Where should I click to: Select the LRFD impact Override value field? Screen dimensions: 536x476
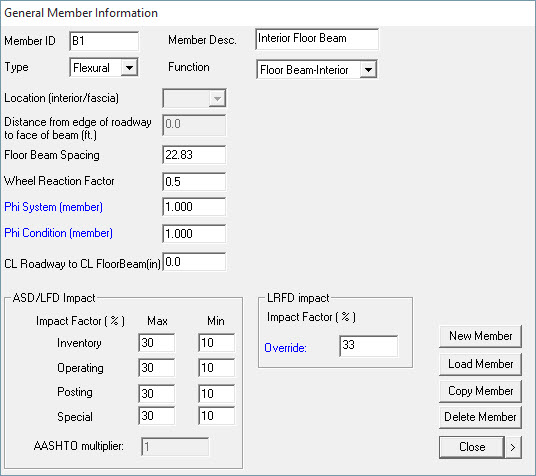pyautogui.click(x=368, y=346)
